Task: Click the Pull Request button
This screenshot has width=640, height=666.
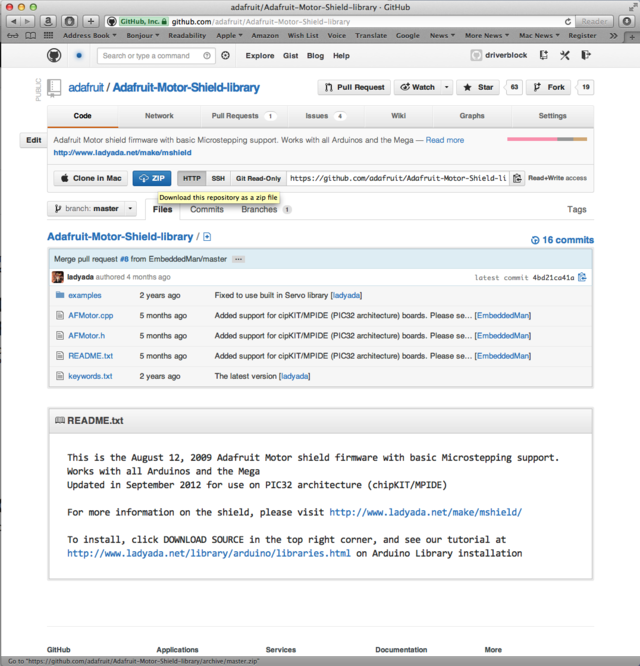Action: [x=354, y=87]
